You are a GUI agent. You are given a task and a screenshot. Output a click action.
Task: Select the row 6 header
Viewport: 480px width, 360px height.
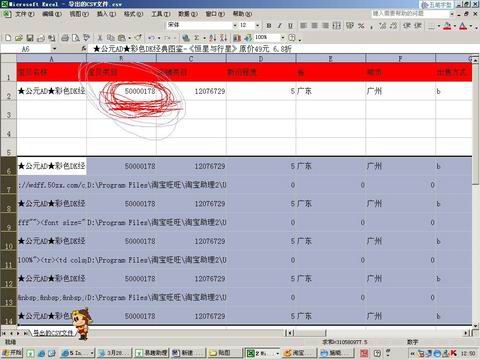click(9, 166)
